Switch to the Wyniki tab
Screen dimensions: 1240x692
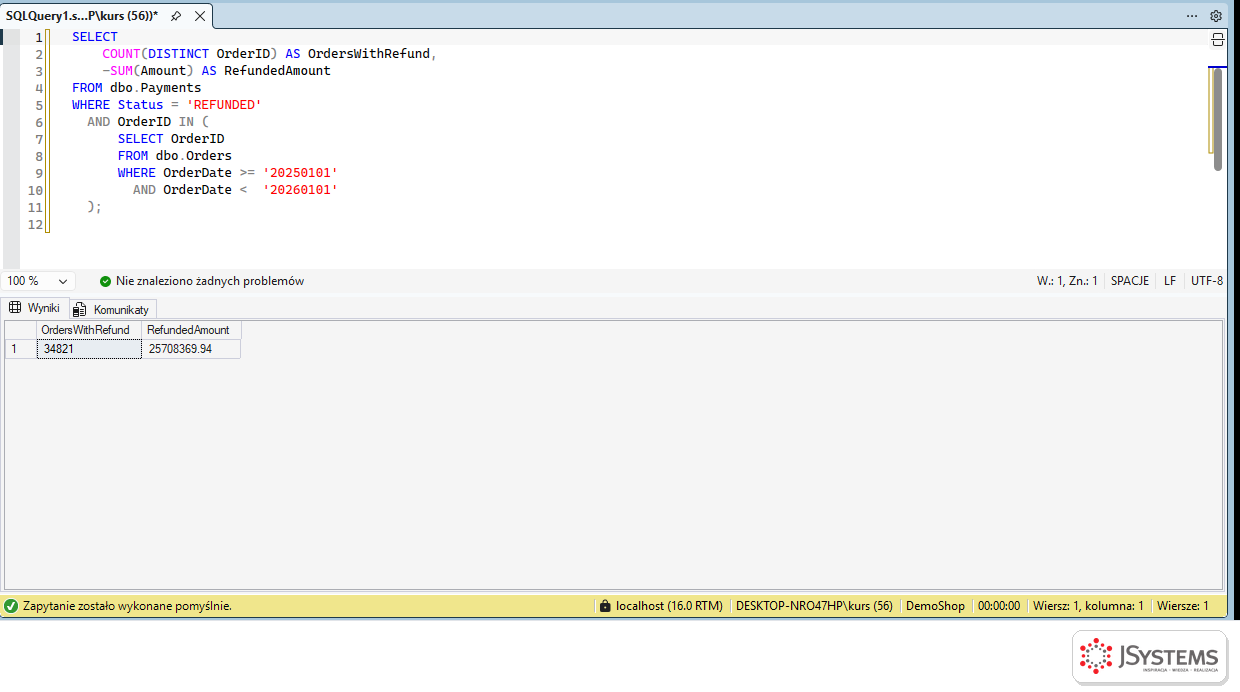tap(35, 308)
